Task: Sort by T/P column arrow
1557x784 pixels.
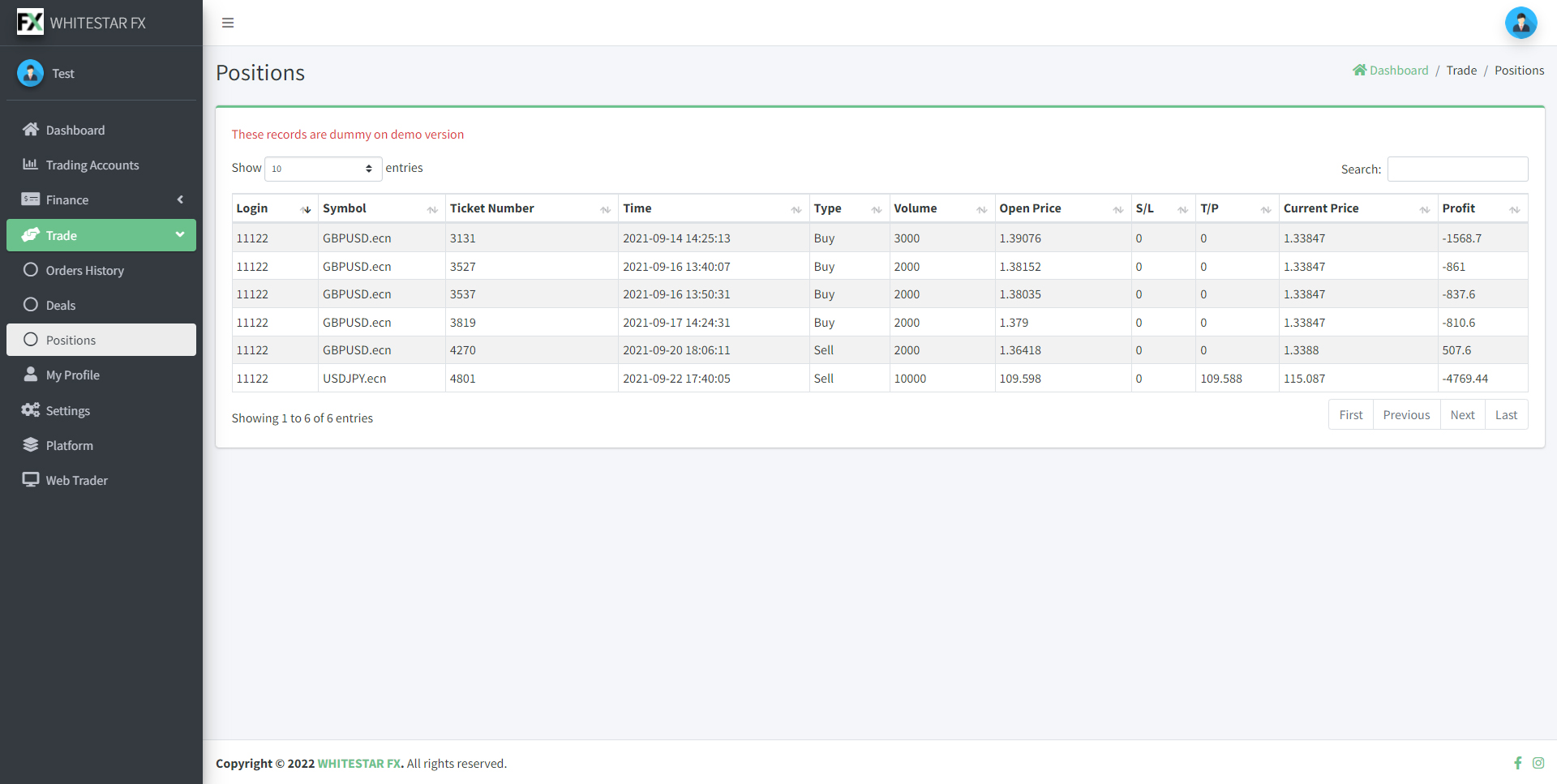Action: (1266, 209)
